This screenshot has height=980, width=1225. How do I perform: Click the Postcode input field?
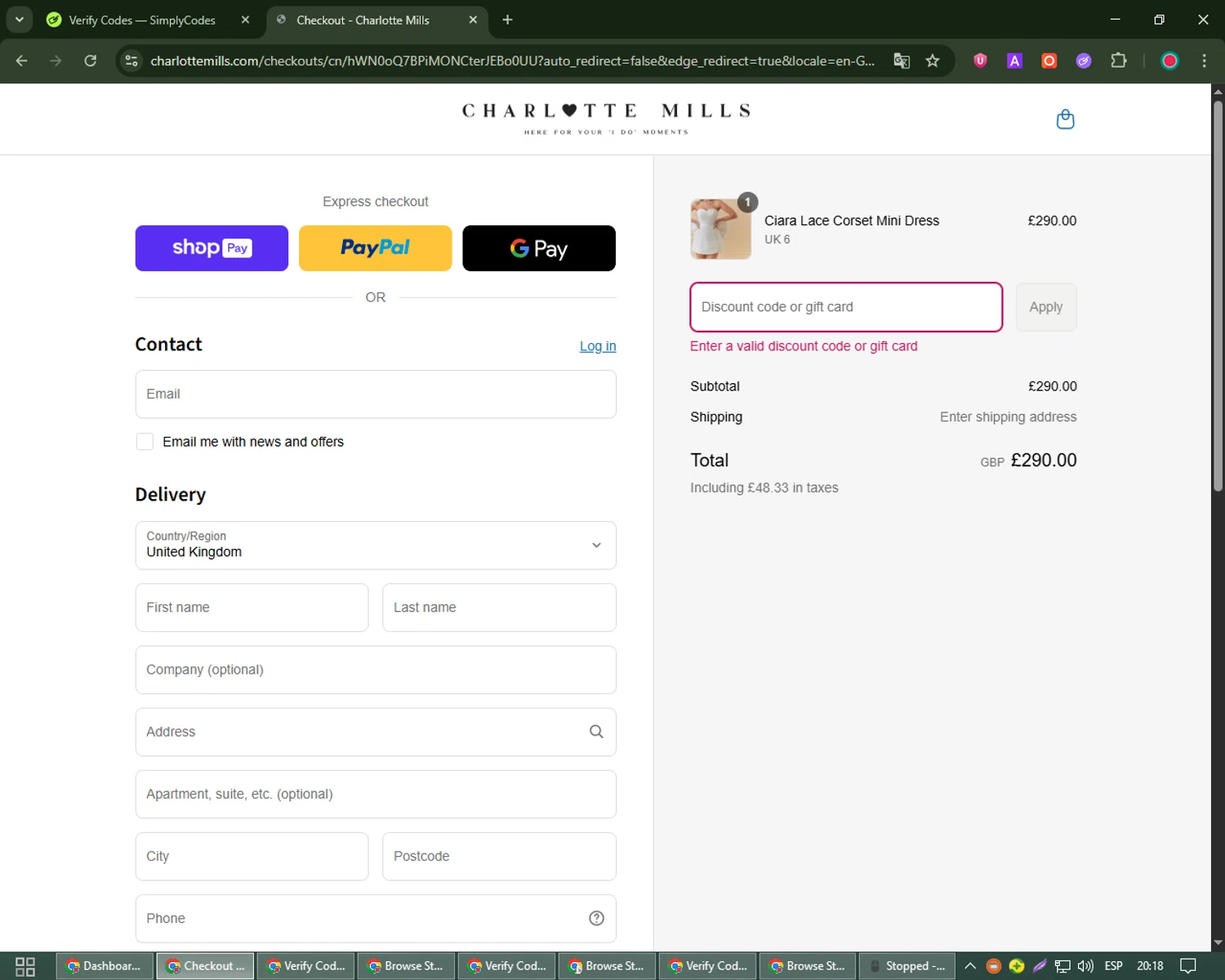point(499,857)
